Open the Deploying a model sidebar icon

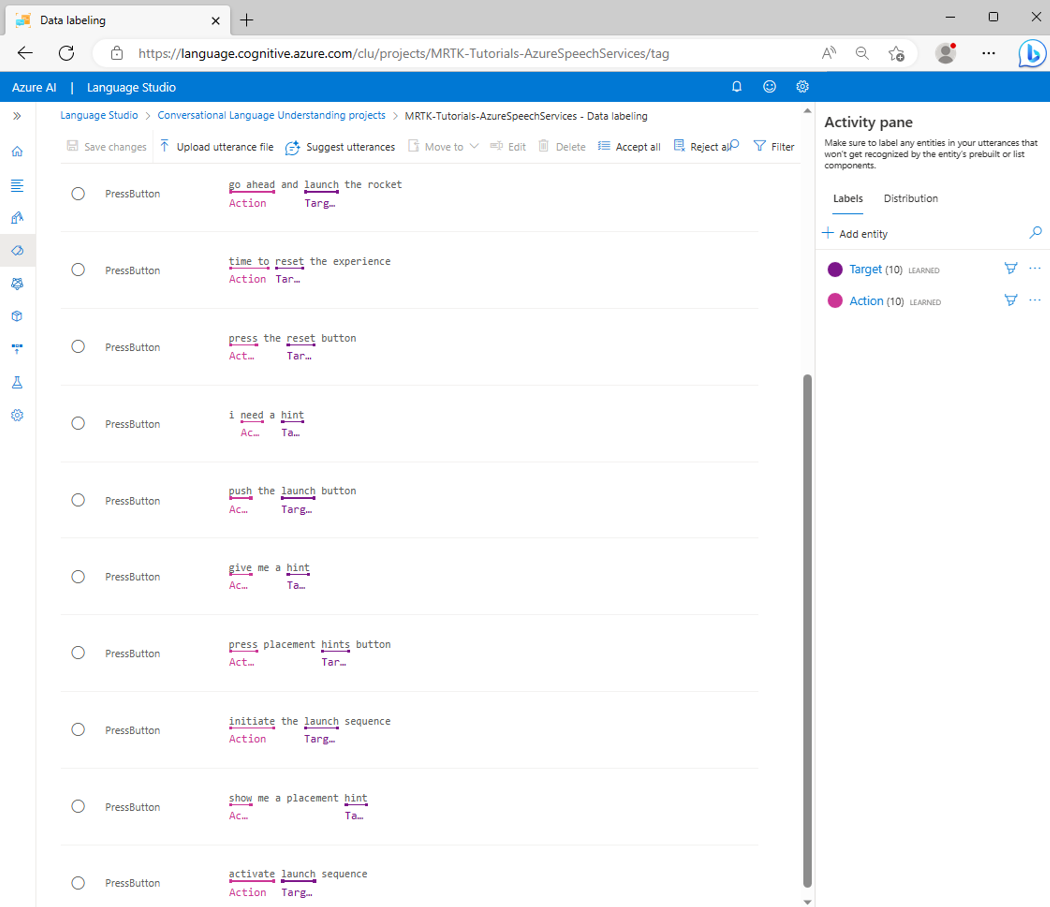[17, 348]
